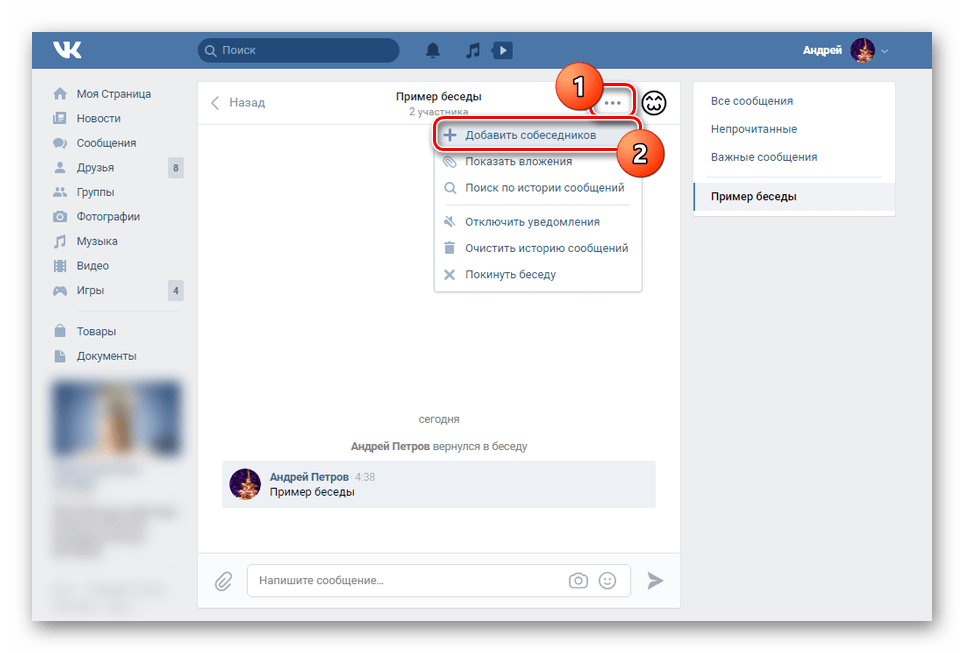This screenshot has width=964, height=653.
Task: Click the note icon beside Музыка
Action: (60, 241)
